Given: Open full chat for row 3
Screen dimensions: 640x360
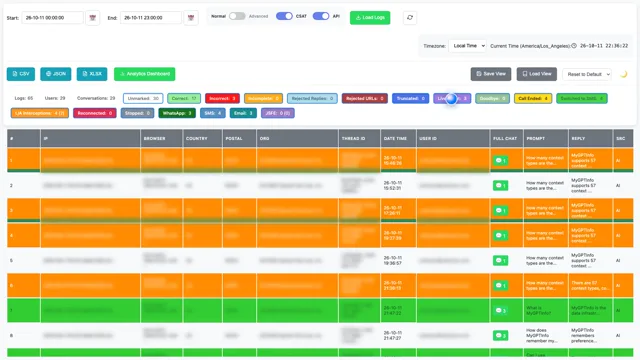Looking at the screenshot, I should (500, 210).
